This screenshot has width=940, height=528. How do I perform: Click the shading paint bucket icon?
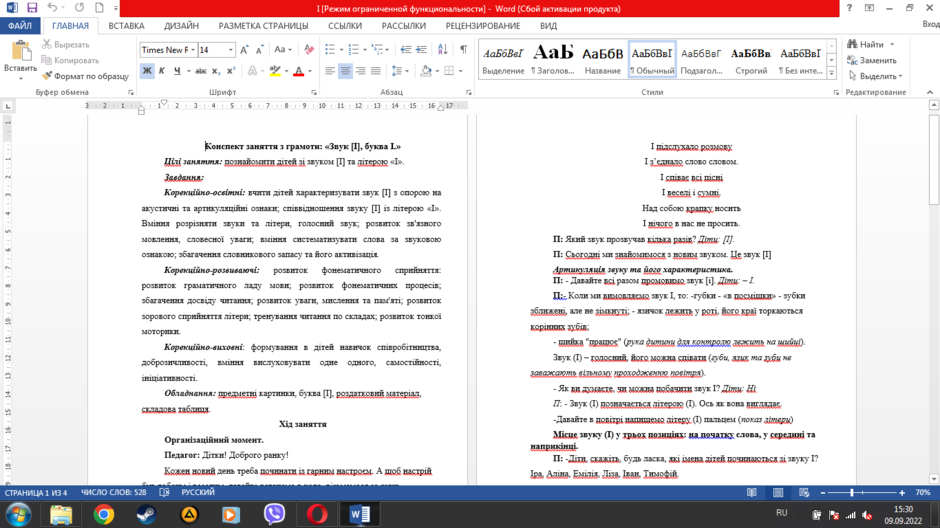pos(426,71)
